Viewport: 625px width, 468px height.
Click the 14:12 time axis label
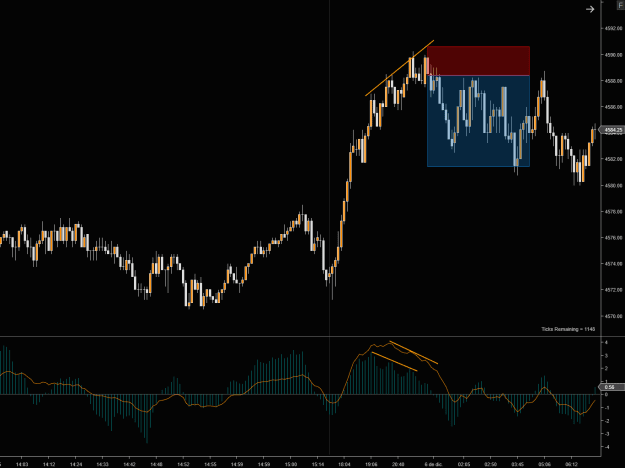click(49, 464)
